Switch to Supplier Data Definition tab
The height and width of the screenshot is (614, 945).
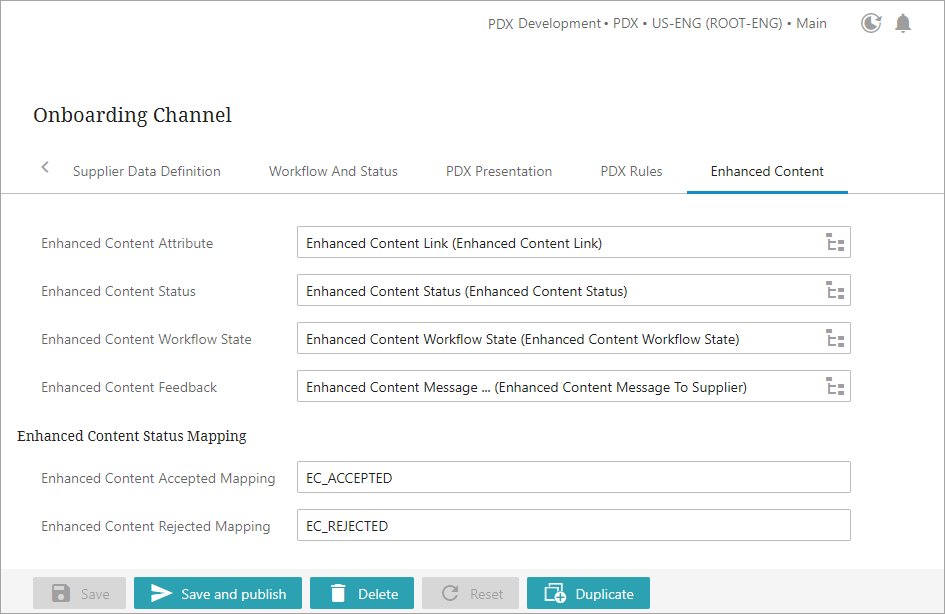(x=147, y=171)
